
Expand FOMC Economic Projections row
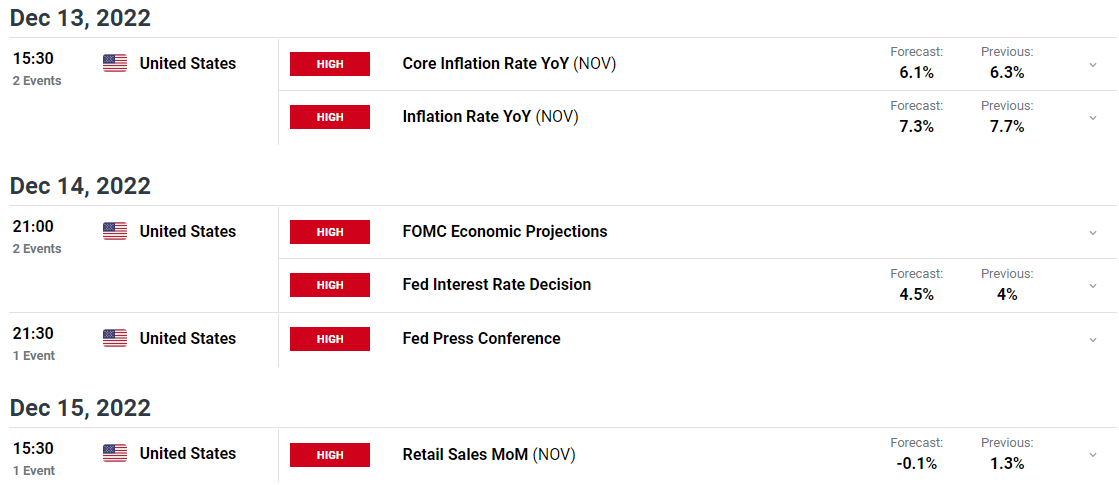pyautogui.click(x=1093, y=233)
